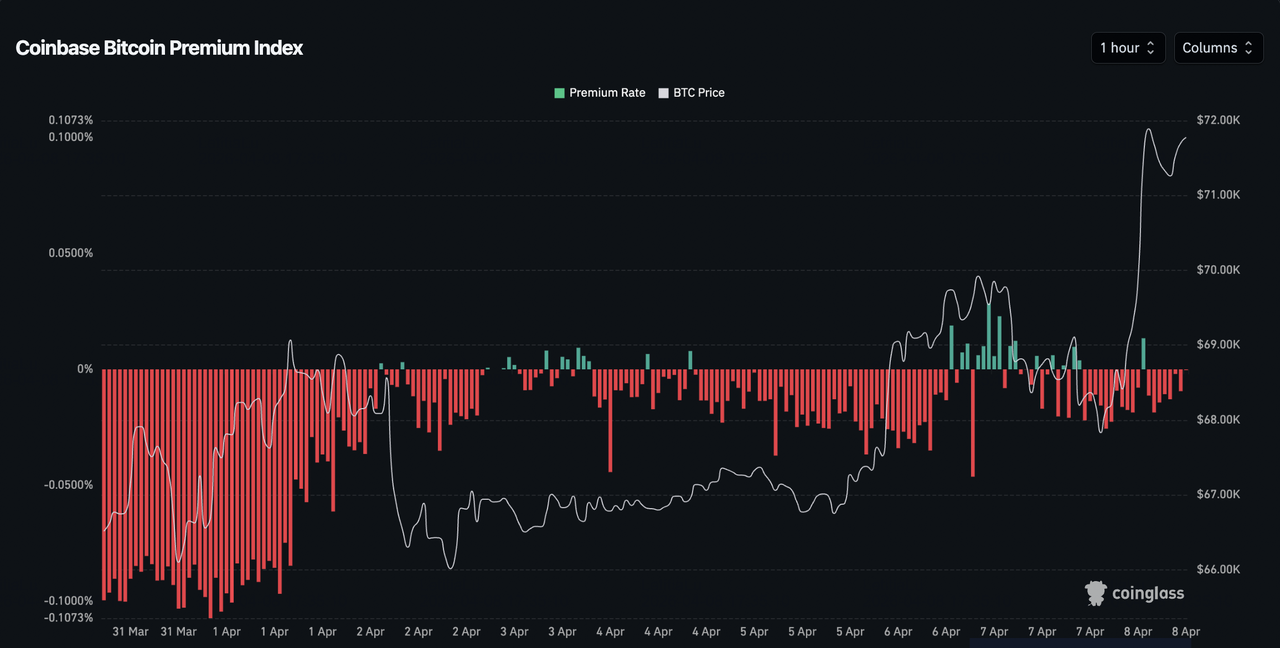Toggle the Premium Rate series in legend

tap(607, 93)
